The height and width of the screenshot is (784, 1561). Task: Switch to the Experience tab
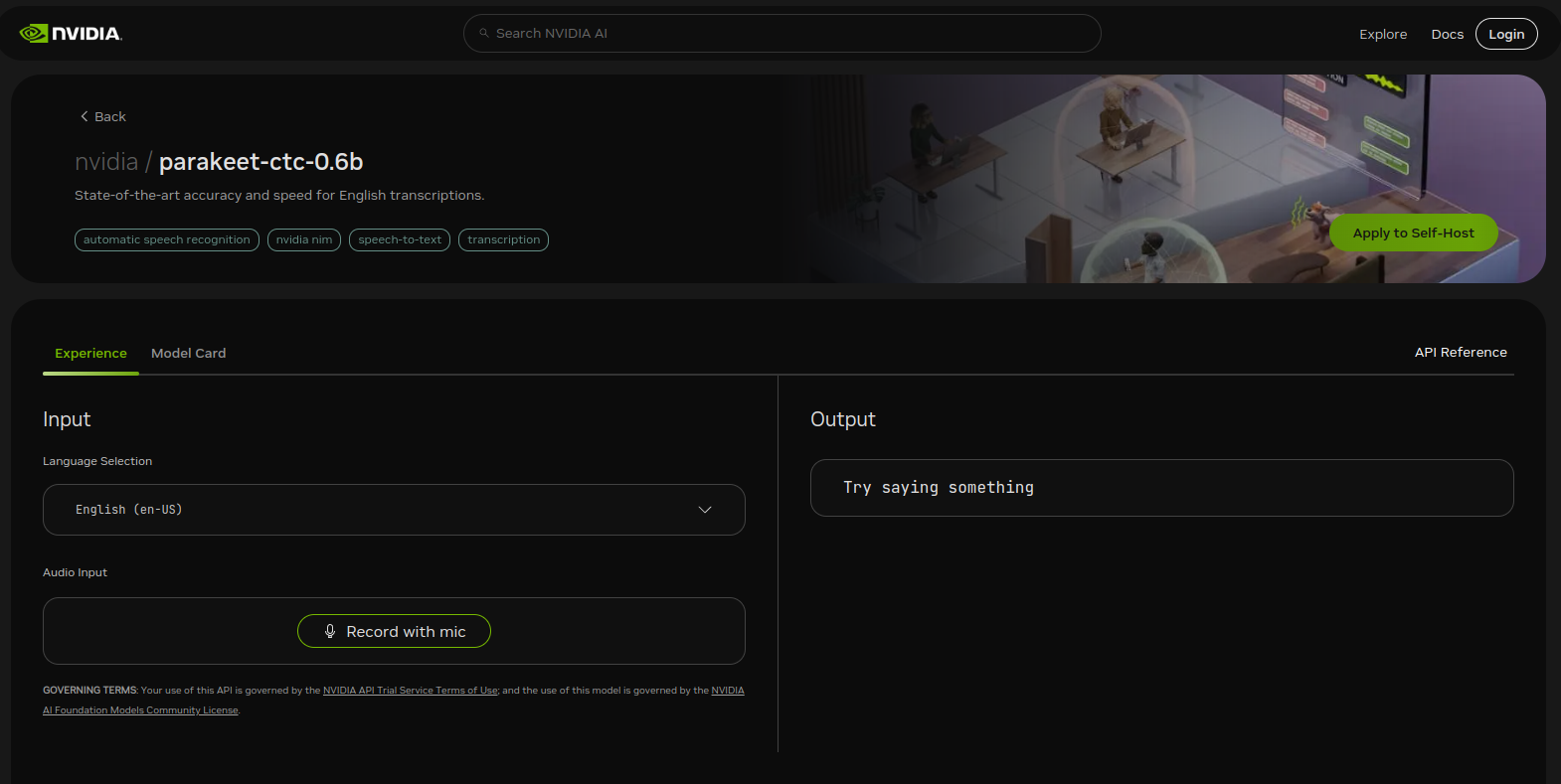tap(90, 353)
